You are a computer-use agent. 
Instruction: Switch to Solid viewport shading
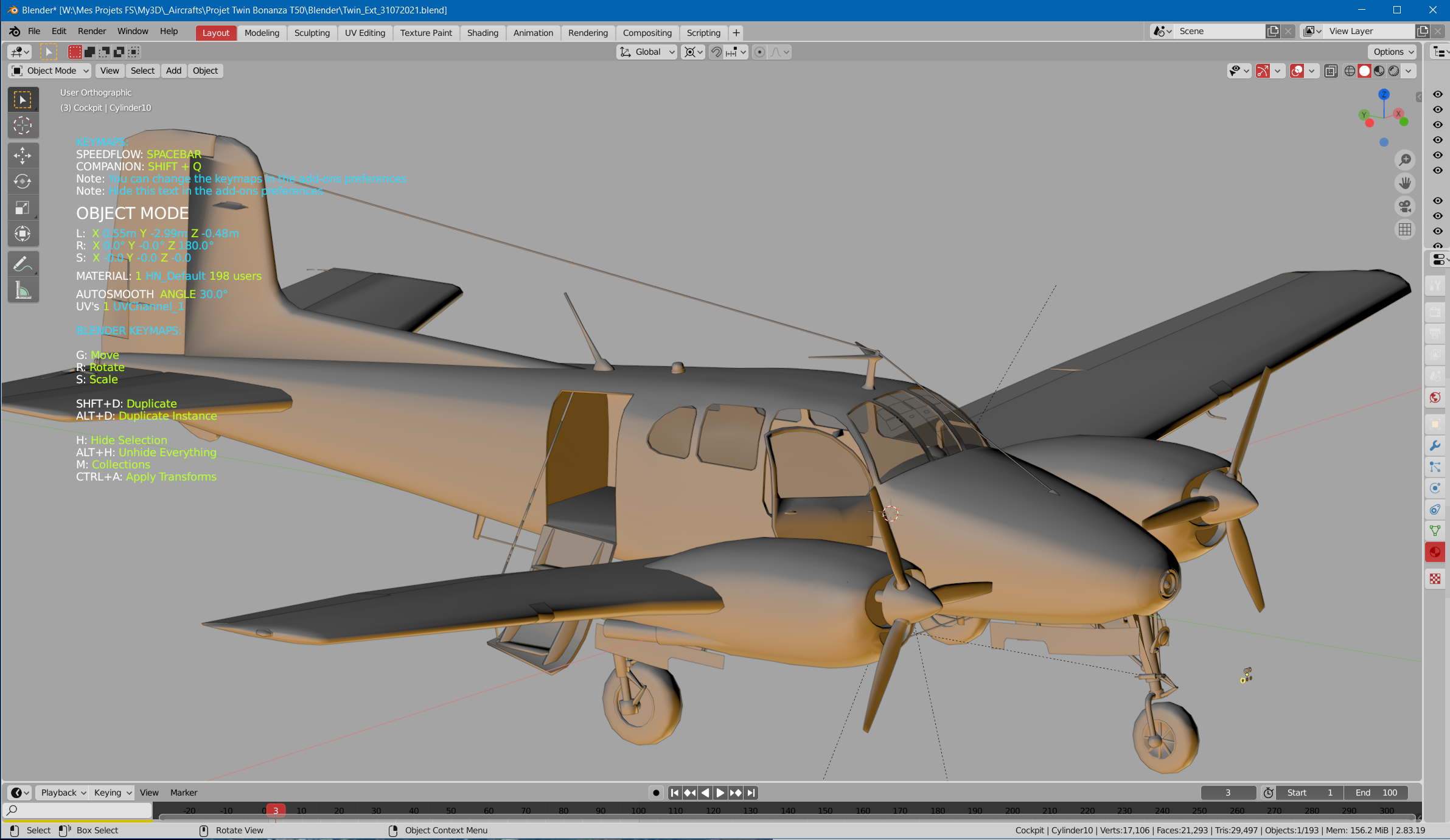click(x=1364, y=71)
